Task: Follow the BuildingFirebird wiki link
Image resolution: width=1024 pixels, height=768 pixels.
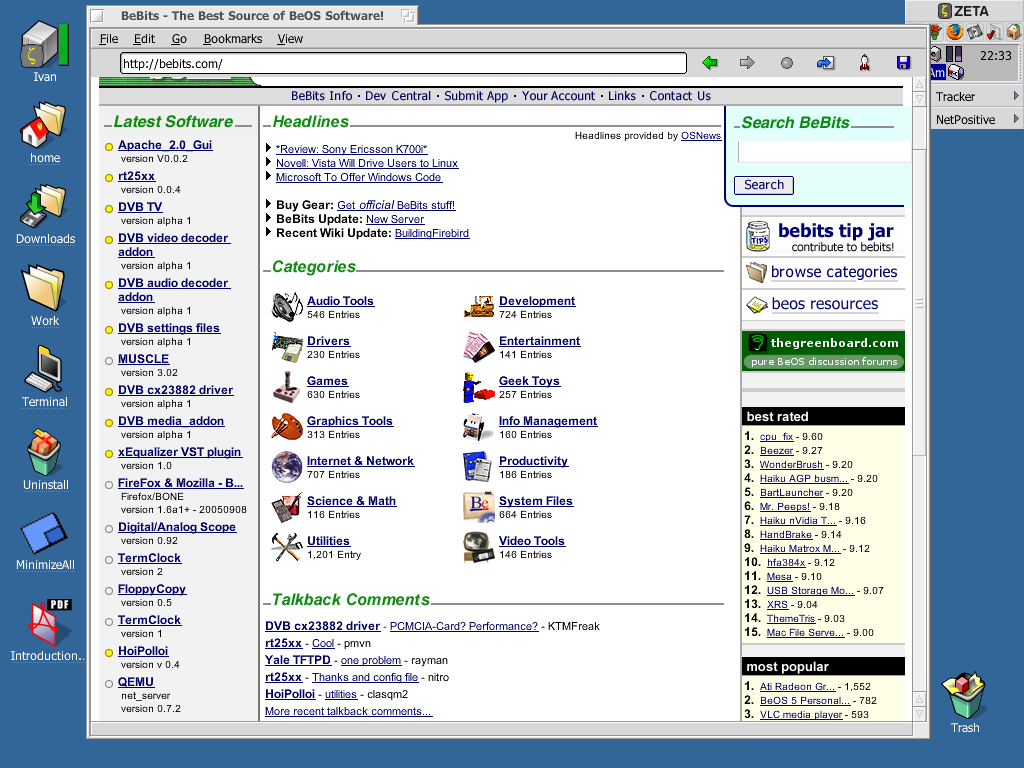Action: click(432, 233)
